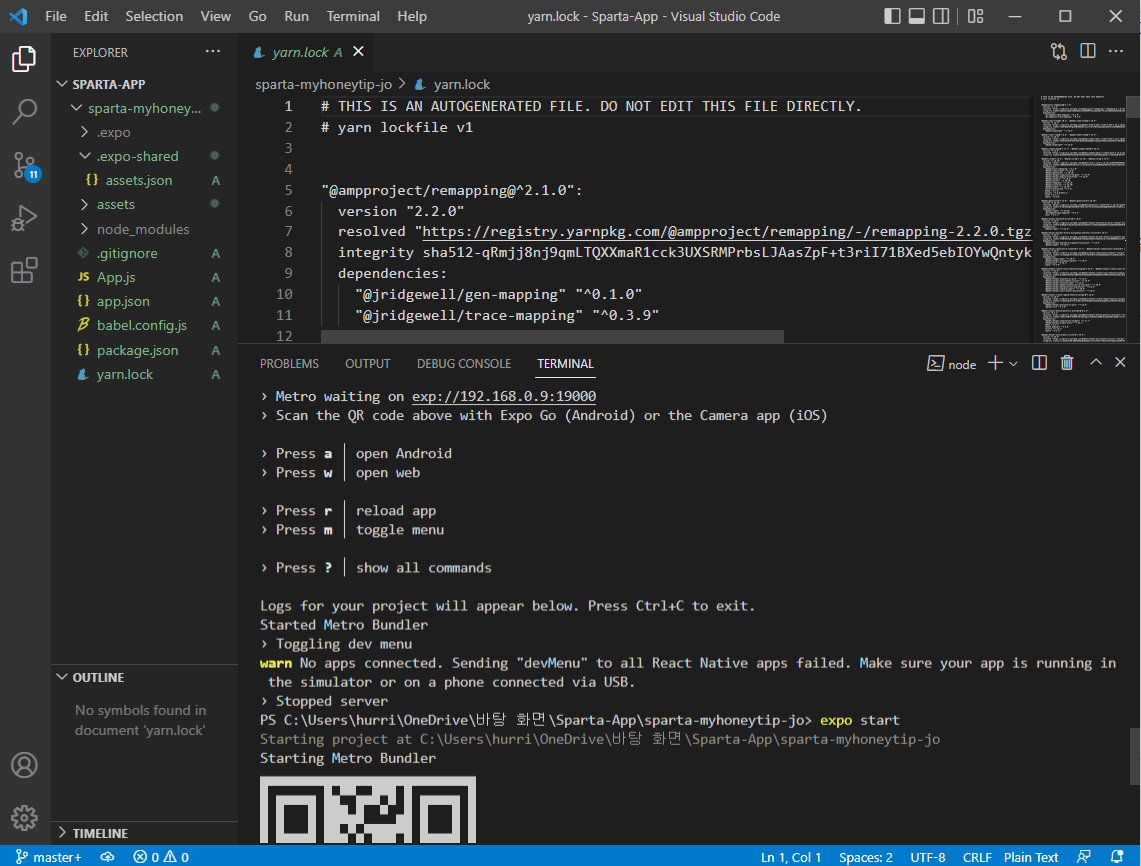
Task: Select yarn.lock in the explorer tree
Action: 145,374
